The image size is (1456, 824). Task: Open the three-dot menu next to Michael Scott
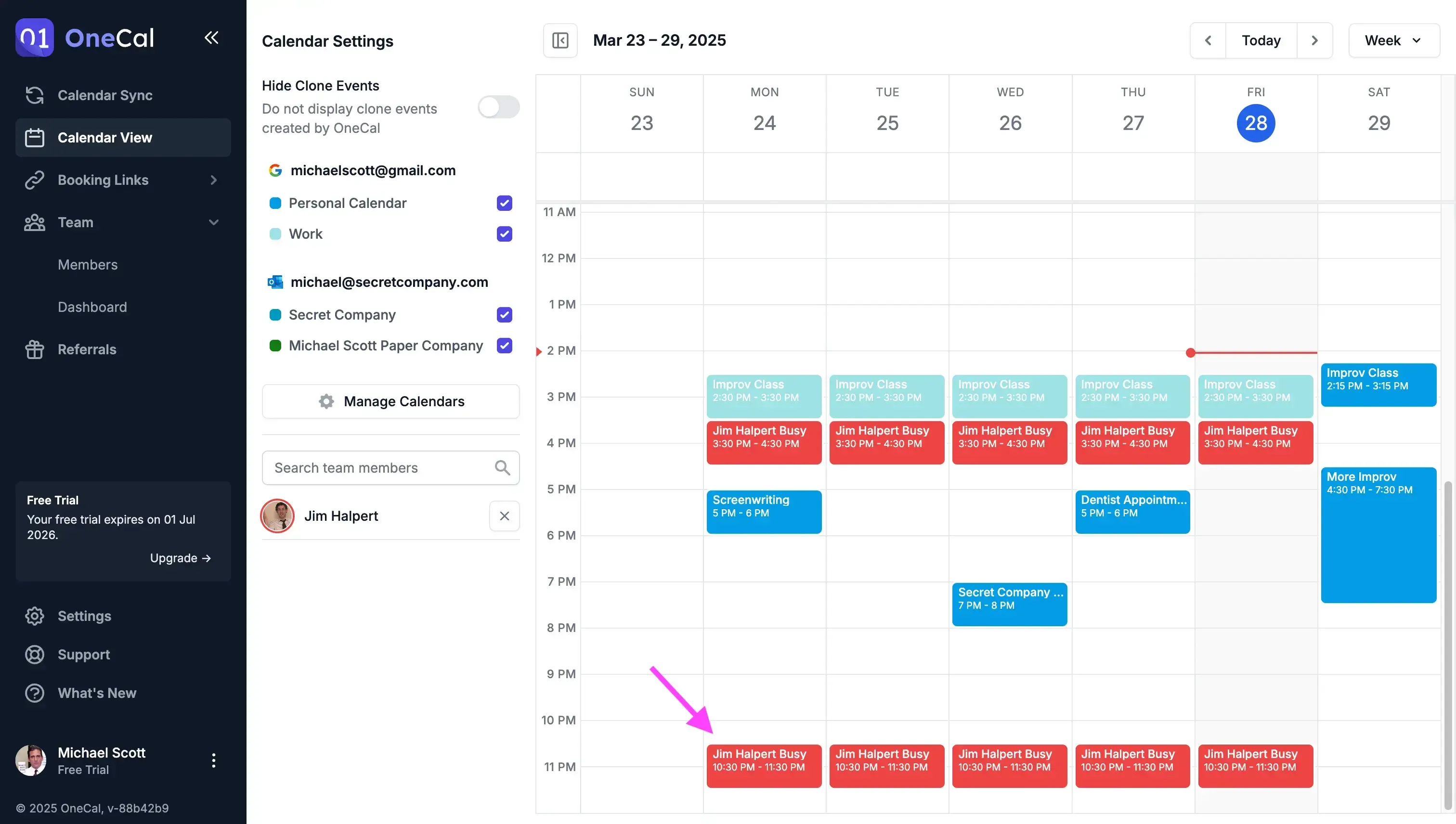(213, 760)
